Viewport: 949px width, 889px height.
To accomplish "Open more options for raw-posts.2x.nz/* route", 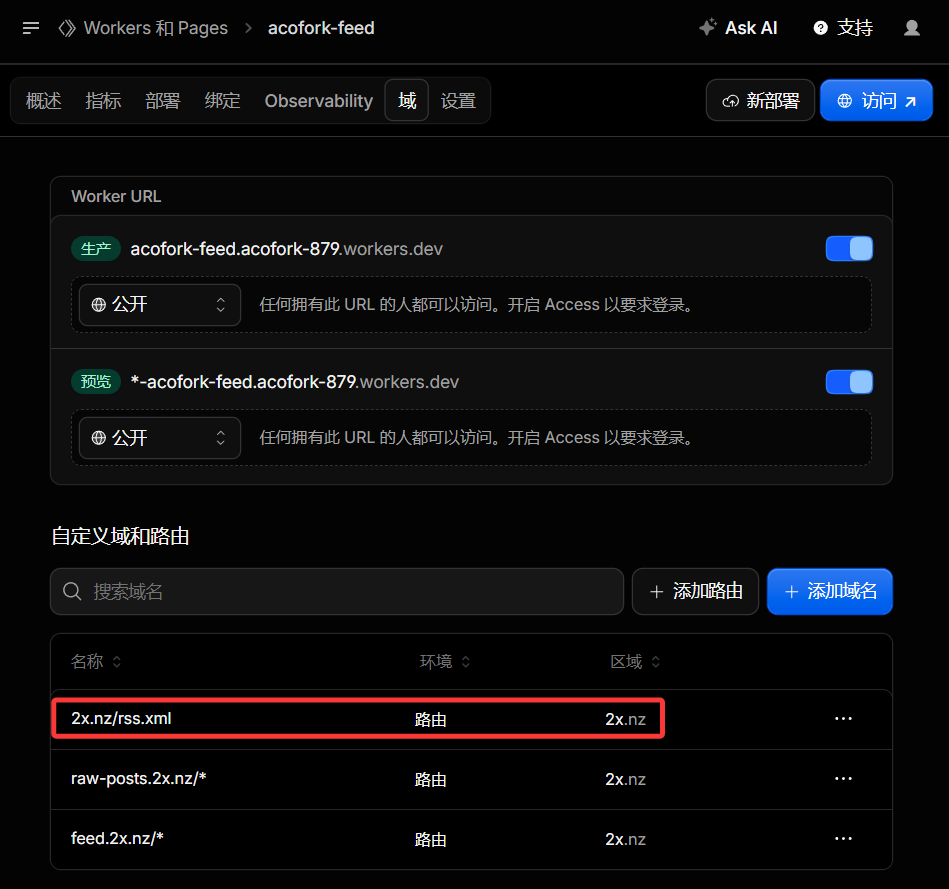I will [x=843, y=778].
